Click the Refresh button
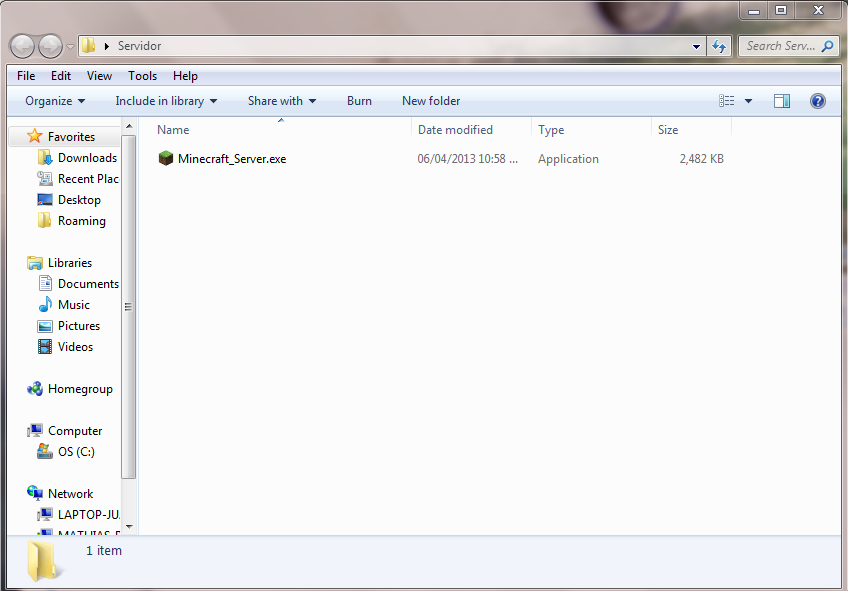Viewport: 848px width, 591px height. click(x=719, y=47)
